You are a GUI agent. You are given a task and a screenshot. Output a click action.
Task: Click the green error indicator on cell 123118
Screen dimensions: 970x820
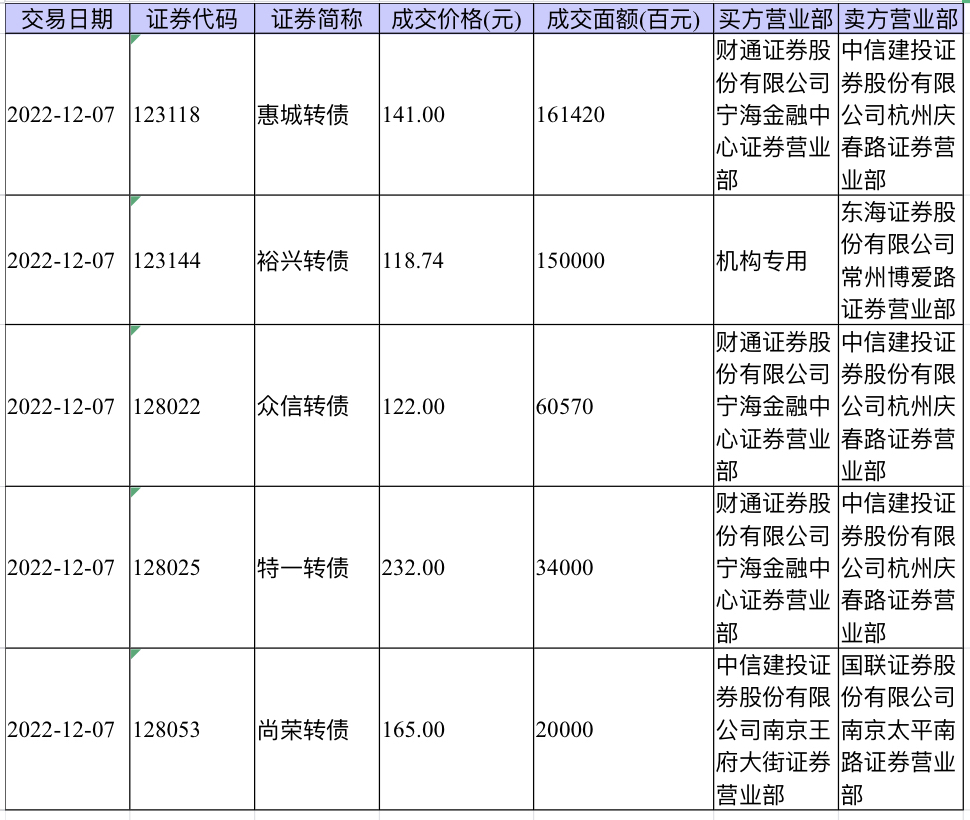(x=134, y=38)
